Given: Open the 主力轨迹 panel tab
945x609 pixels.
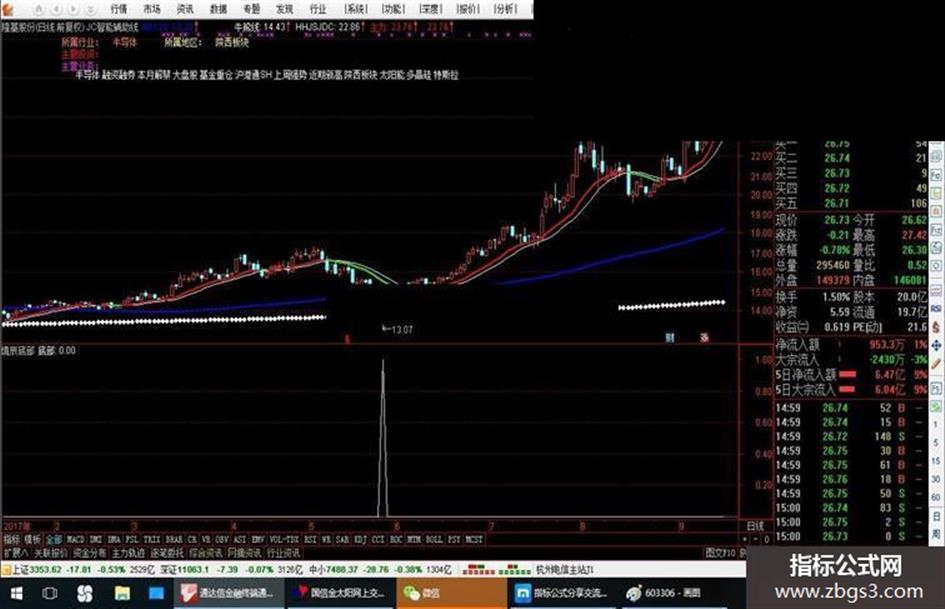Looking at the screenshot, I should (x=128, y=552).
